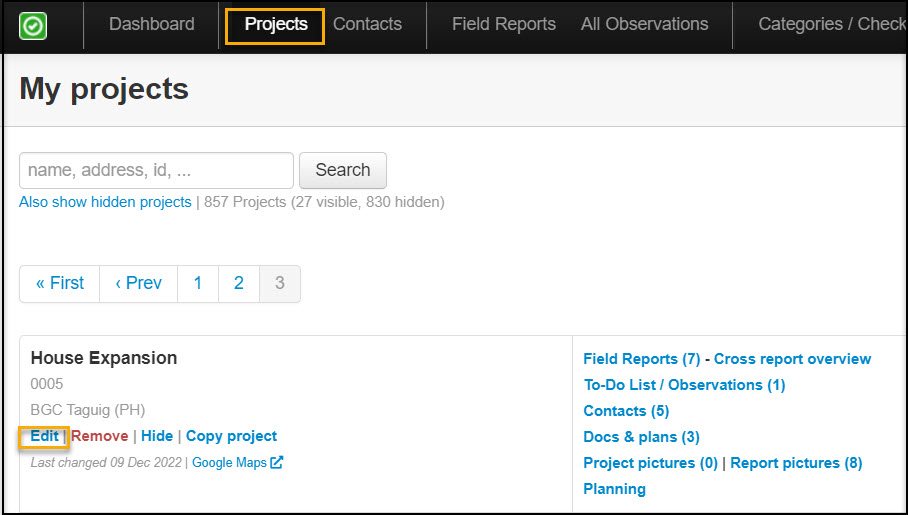Screen dimensions: 908x515
Task: Click the Copy project link
Action: point(231,436)
